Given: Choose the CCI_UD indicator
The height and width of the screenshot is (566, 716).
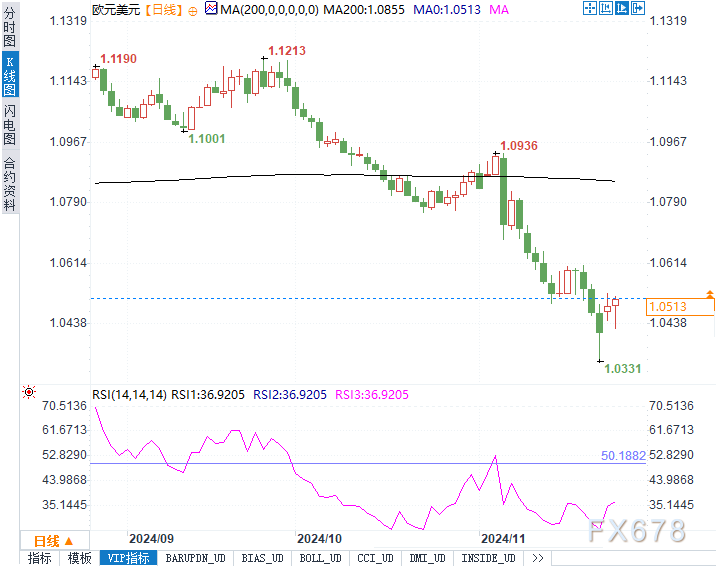Looking at the screenshot, I should click(376, 558).
